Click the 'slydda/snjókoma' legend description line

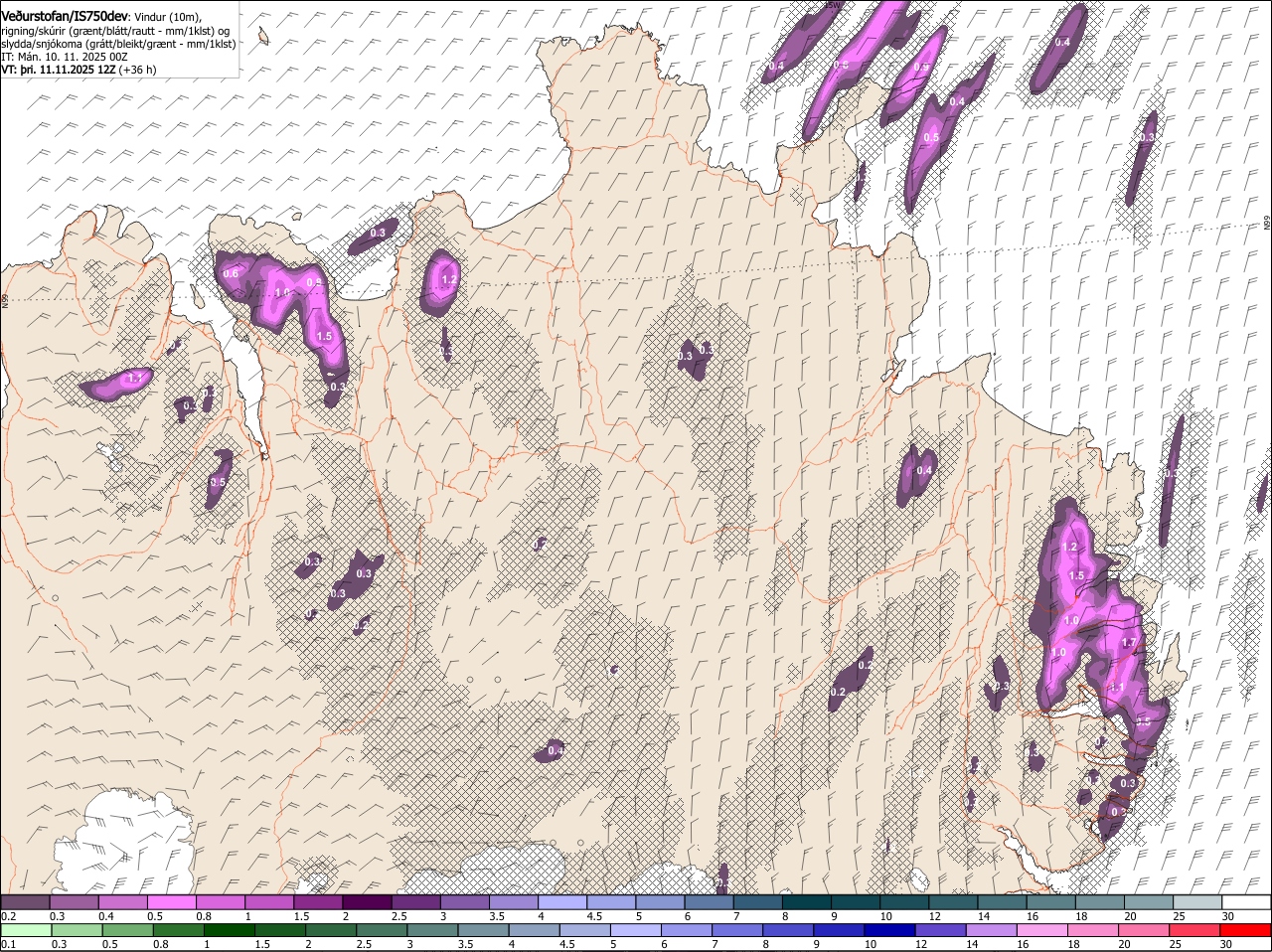pyautogui.click(x=118, y=44)
